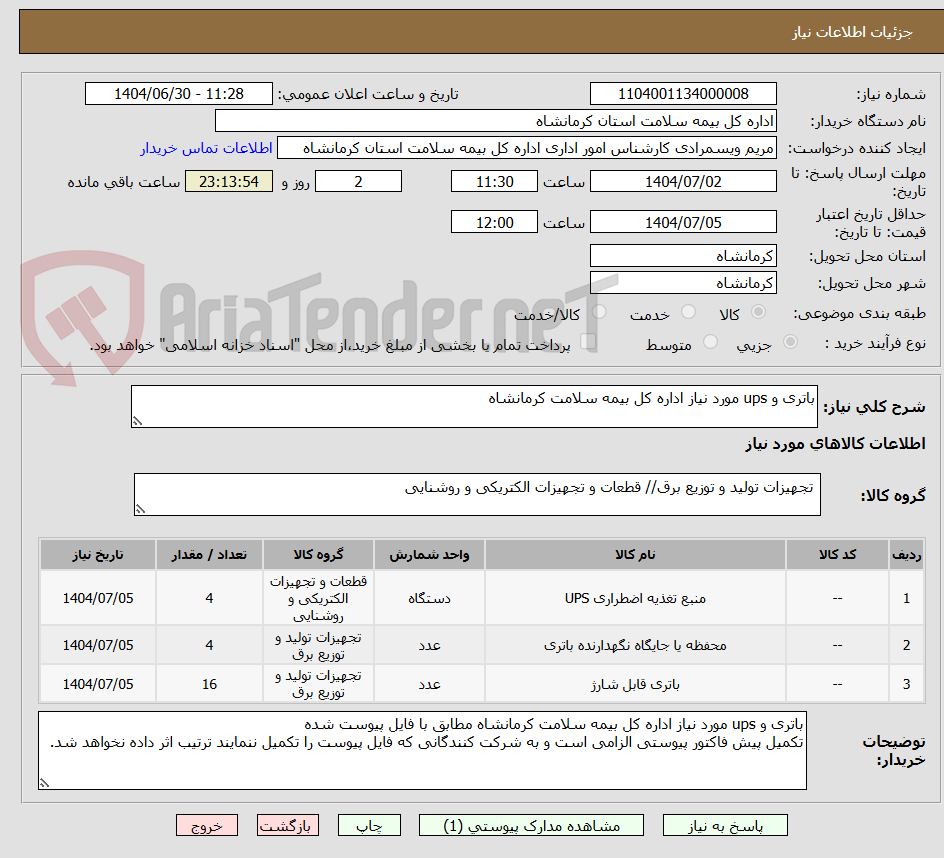Select متوسط purchase process option
The image size is (944, 858).
pyautogui.click(x=710, y=342)
